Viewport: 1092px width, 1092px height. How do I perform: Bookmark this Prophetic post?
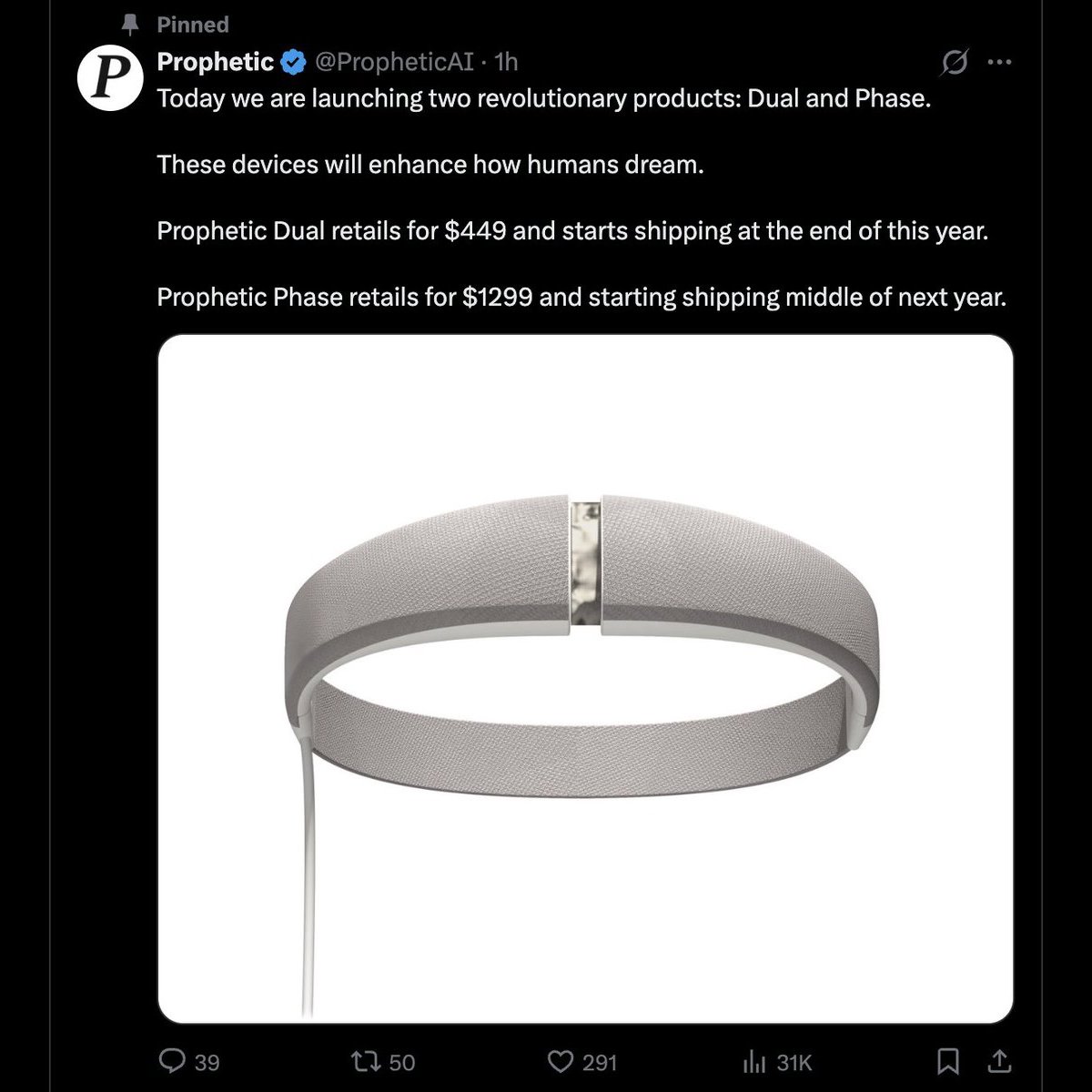[948, 1061]
